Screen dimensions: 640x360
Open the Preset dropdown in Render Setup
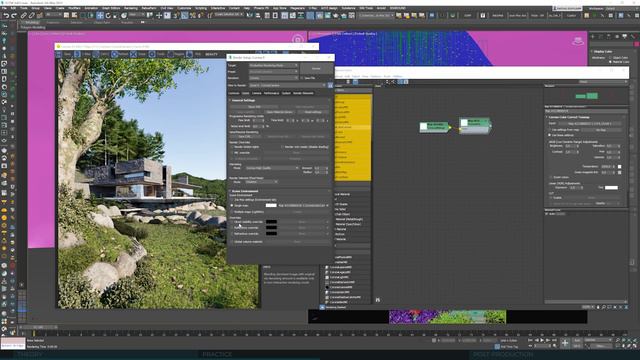click(273, 71)
